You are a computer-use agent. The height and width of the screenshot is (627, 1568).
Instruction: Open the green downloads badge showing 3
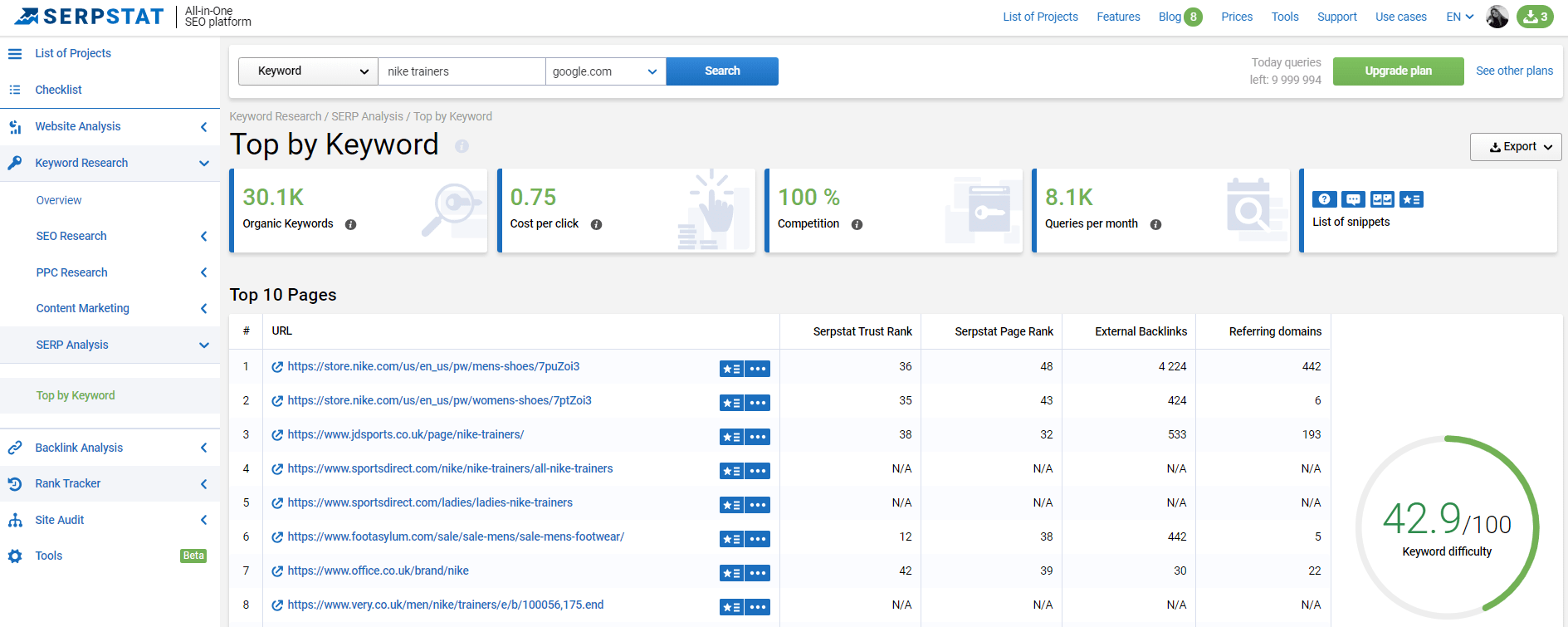[1535, 17]
